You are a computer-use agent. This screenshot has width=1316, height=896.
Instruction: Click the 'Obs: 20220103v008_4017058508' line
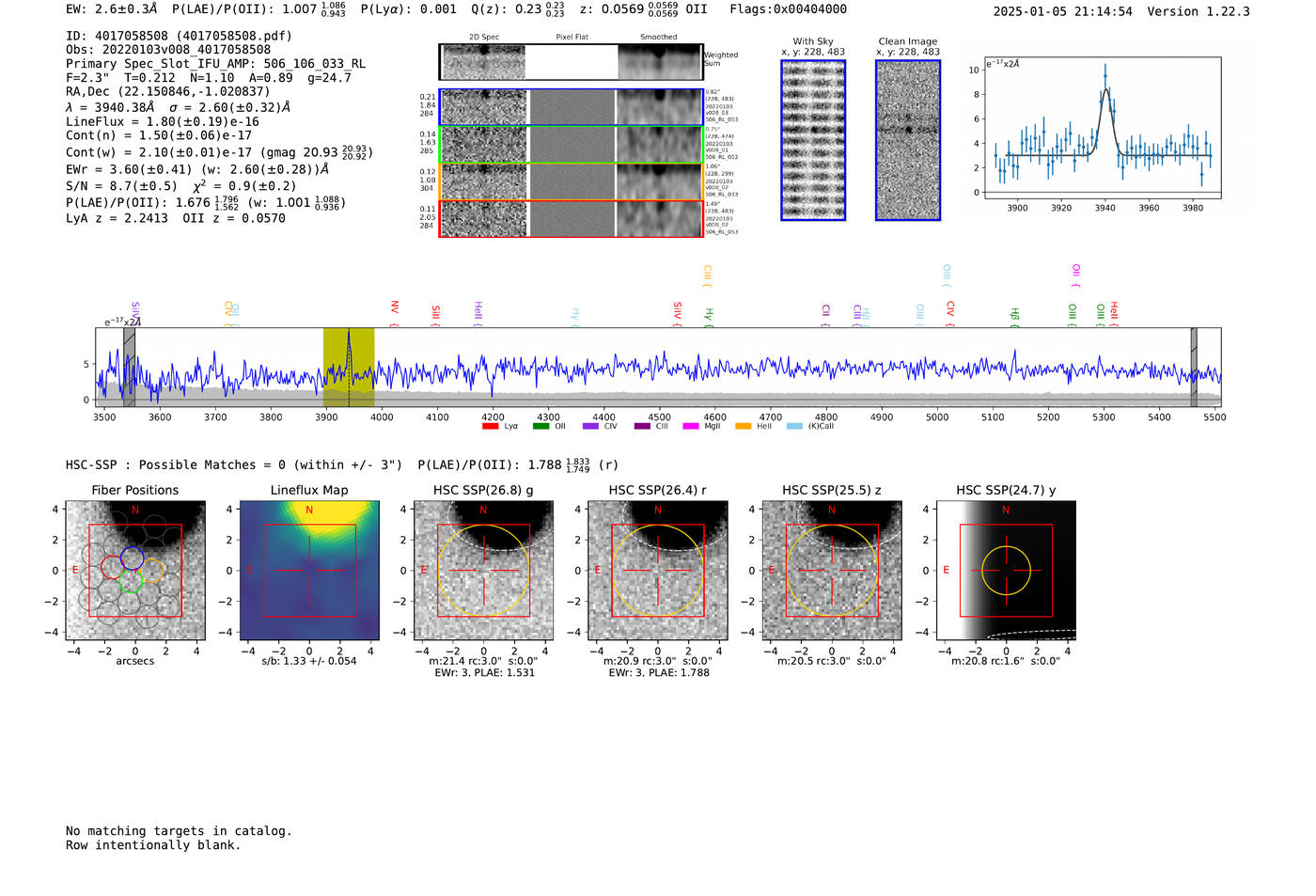click(168, 50)
